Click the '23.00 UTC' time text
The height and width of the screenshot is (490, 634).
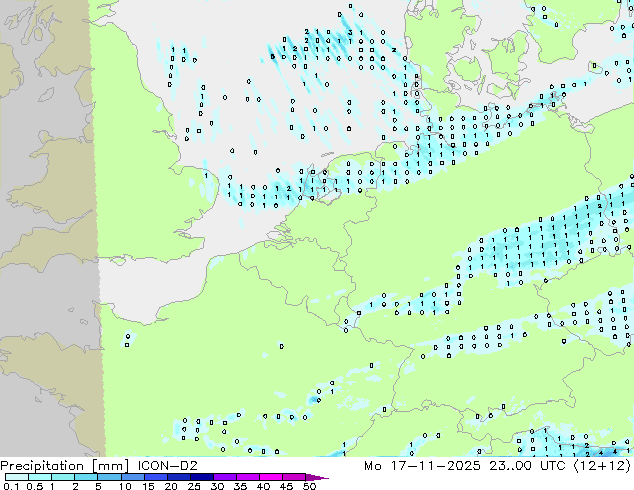(x=527, y=466)
